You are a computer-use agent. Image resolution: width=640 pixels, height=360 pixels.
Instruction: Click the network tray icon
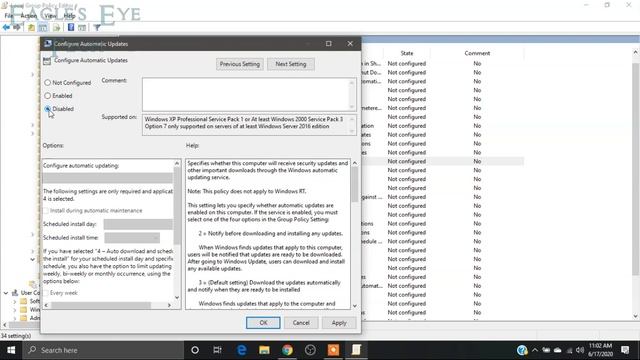[x=569, y=350]
